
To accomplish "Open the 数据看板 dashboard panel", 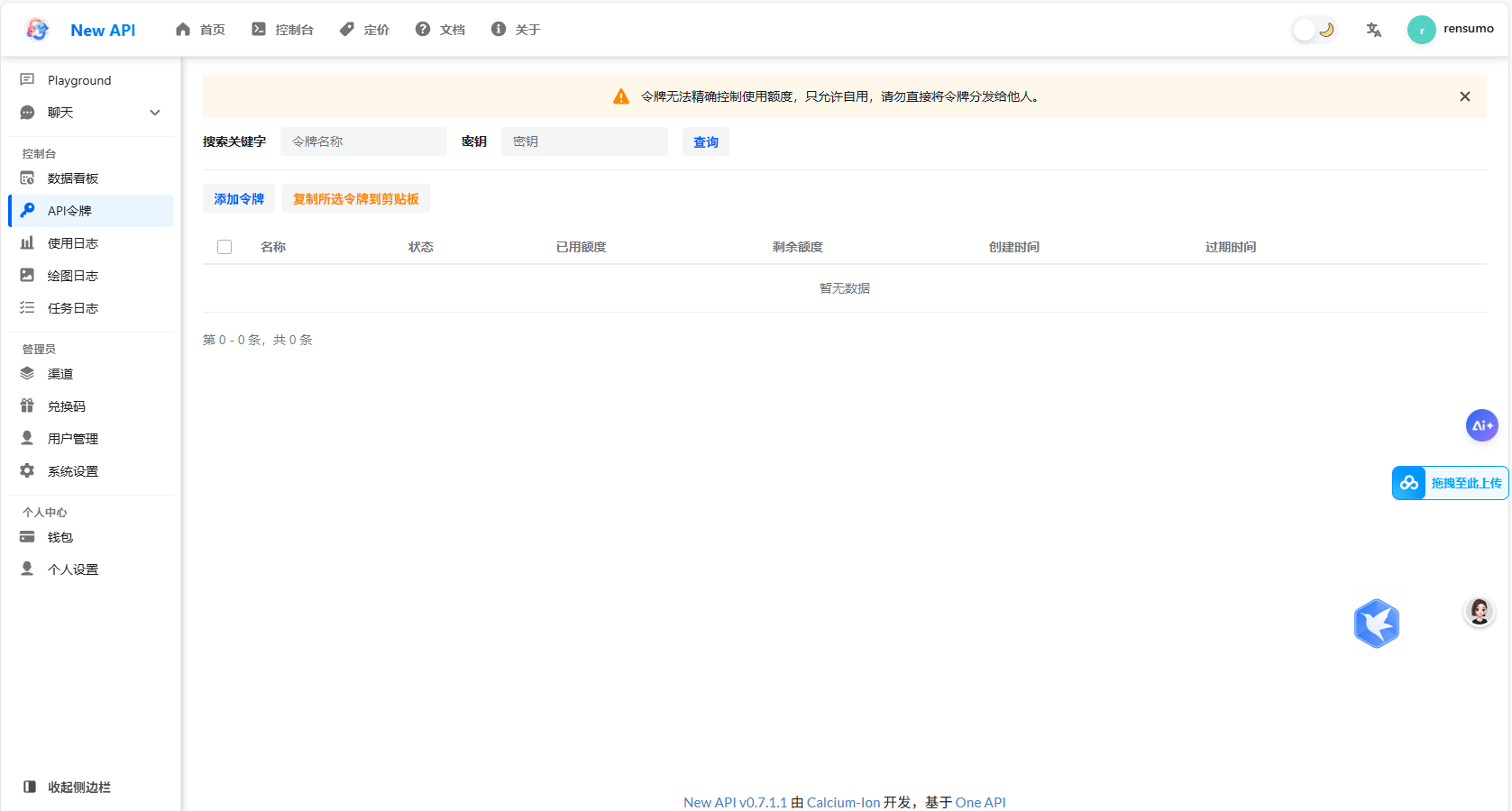I will 72,178.
